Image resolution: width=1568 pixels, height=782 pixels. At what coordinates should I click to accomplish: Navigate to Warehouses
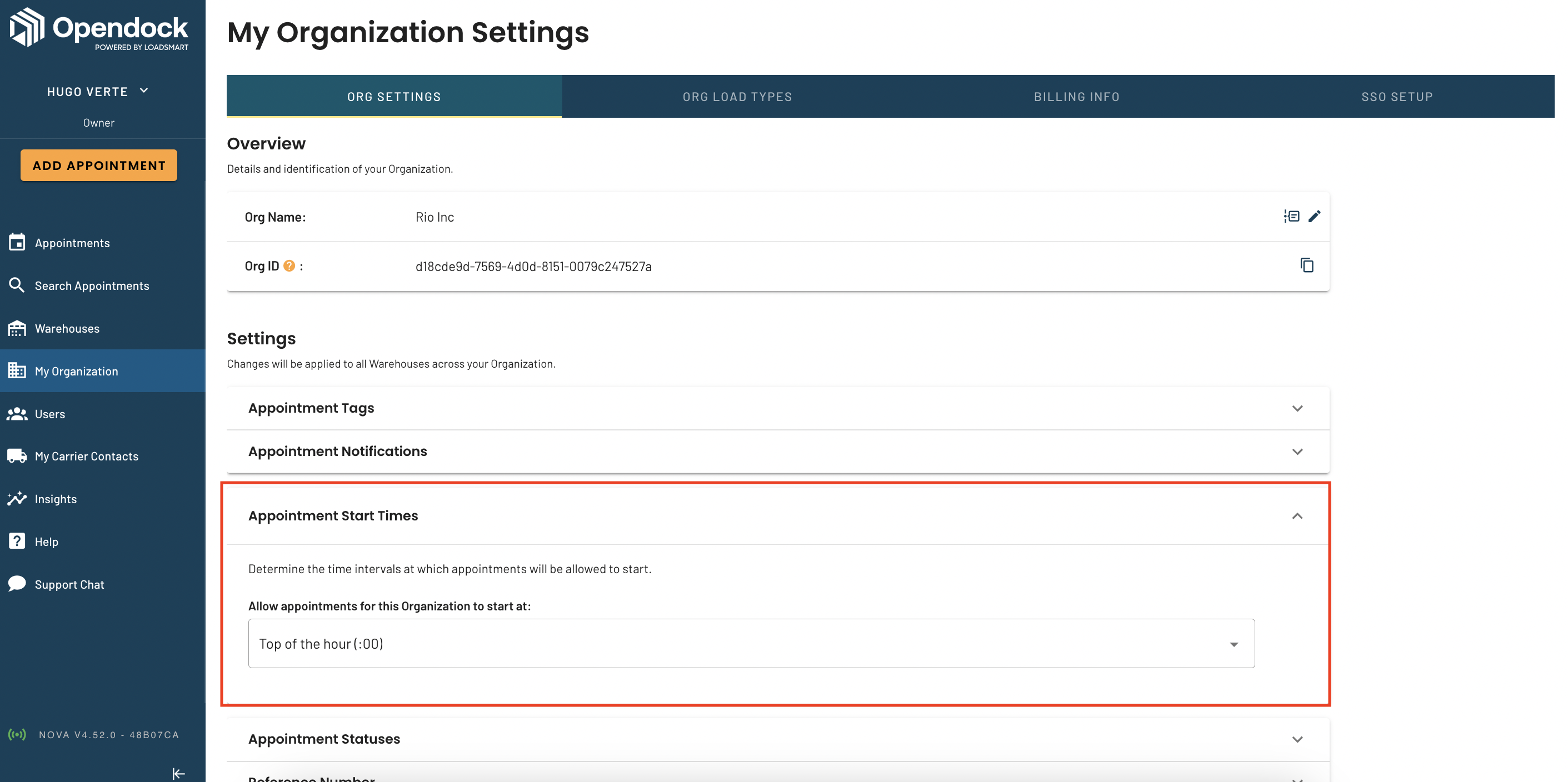point(102,328)
